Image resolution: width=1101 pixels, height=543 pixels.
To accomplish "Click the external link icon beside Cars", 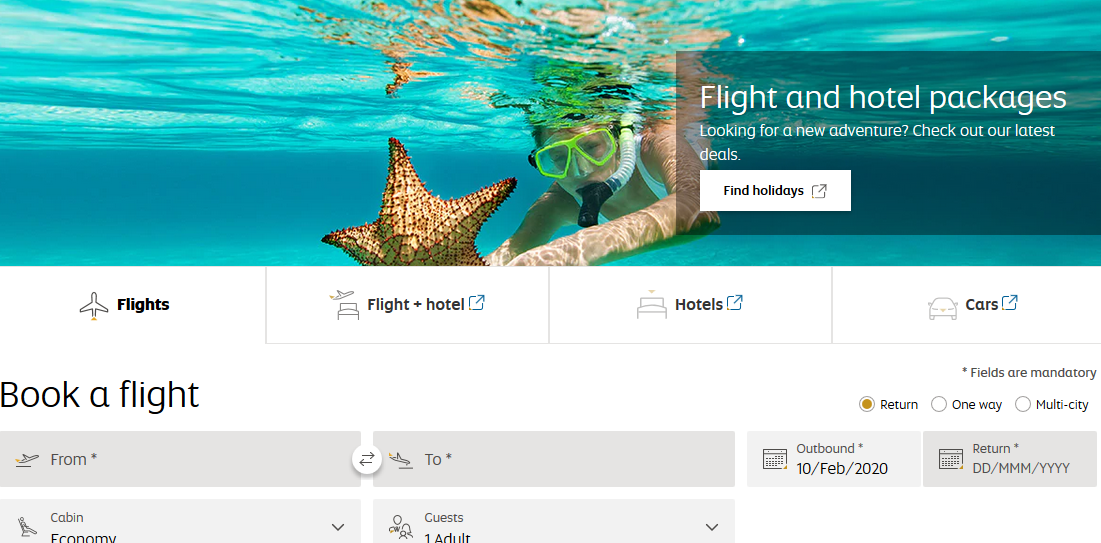I will (1010, 303).
